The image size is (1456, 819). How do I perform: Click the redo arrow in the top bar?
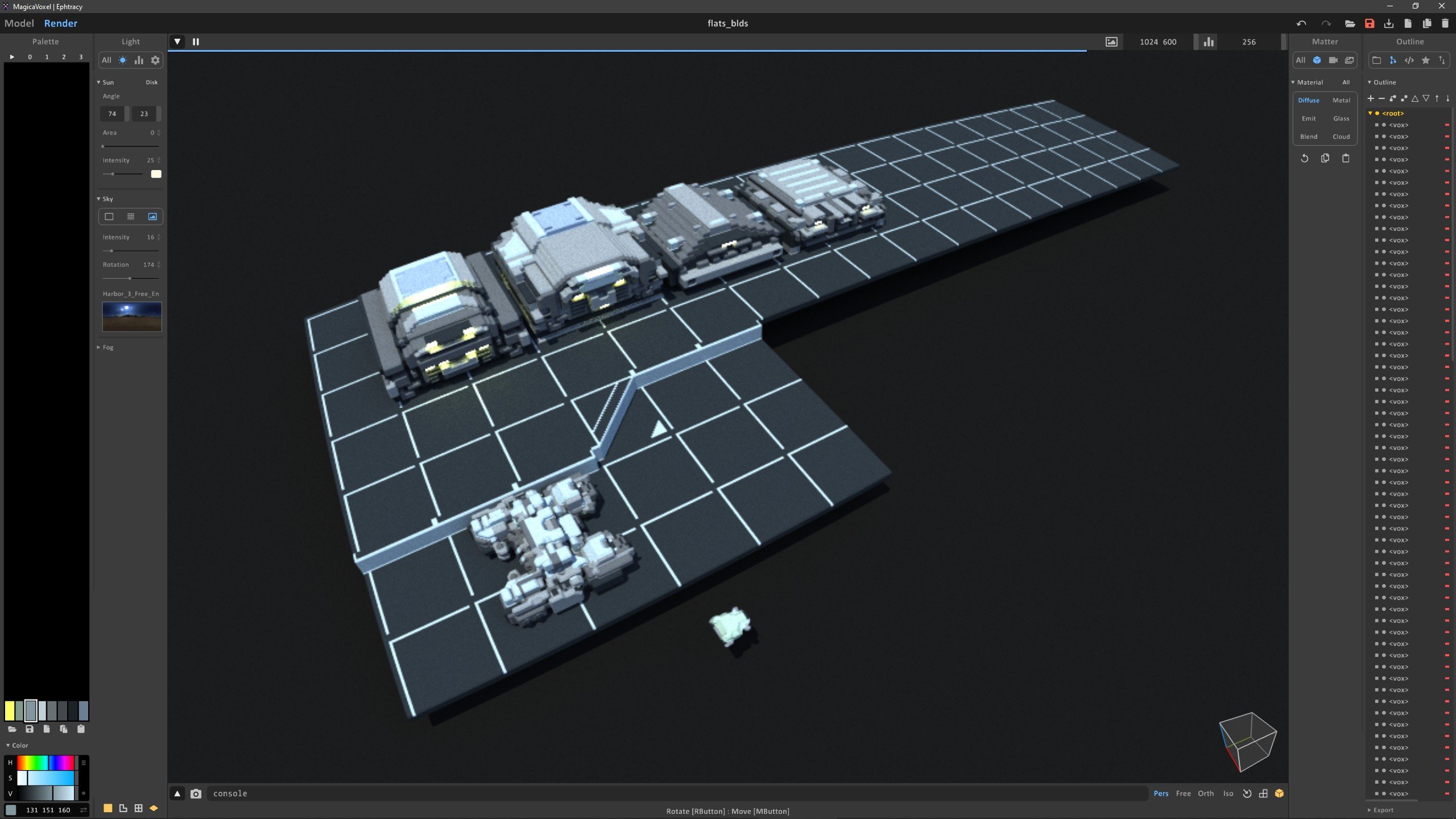click(x=1326, y=23)
